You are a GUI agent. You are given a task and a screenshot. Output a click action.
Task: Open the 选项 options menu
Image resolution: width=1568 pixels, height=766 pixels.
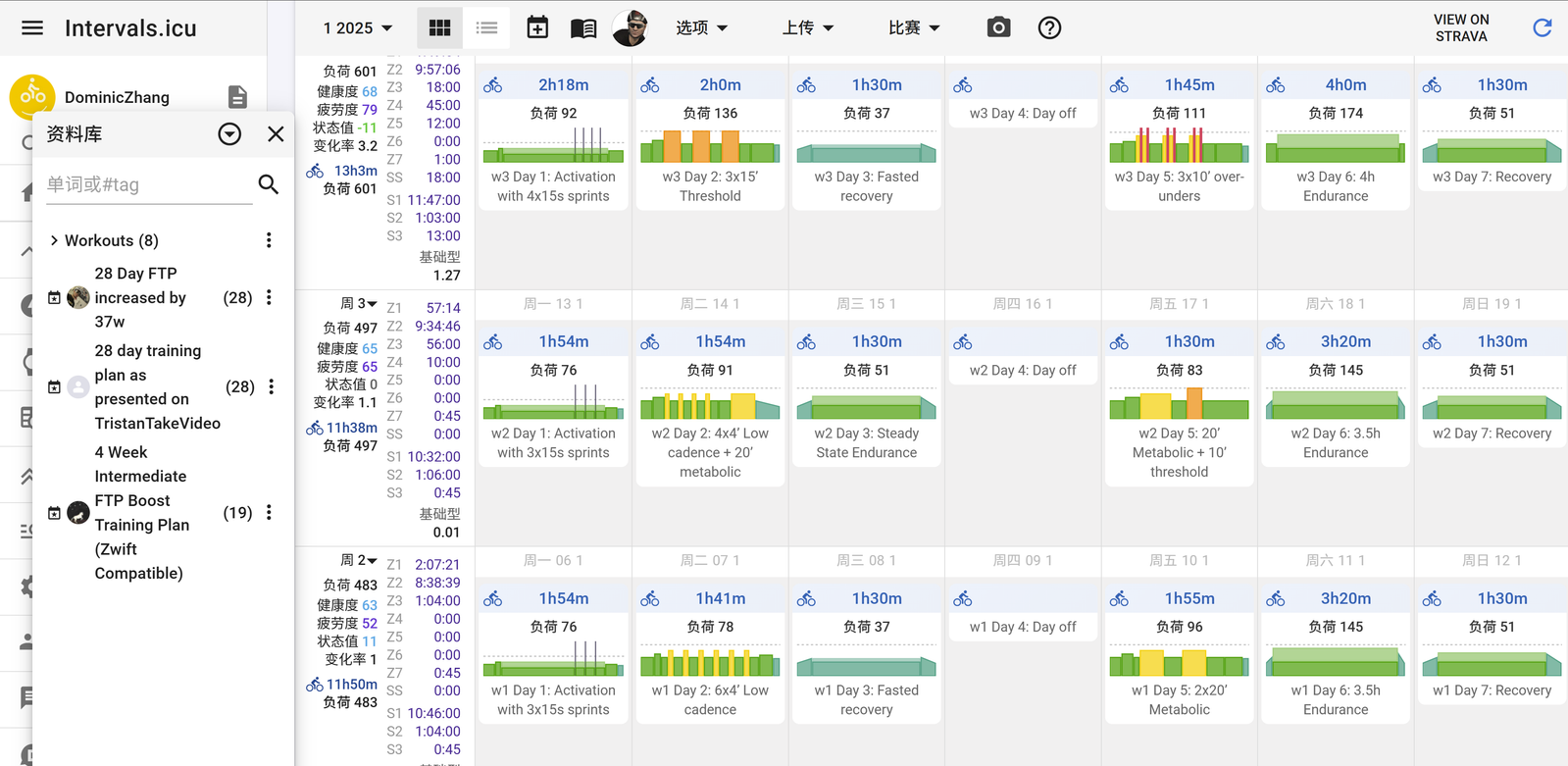pyautogui.click(x=701, y=27)
